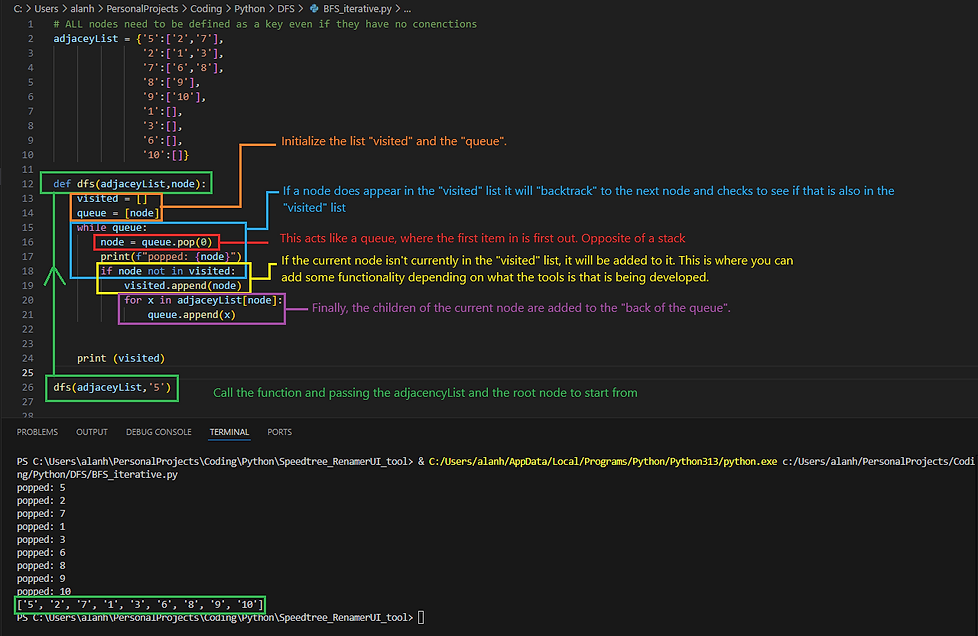Click the printed visited list in terminal
The height and width of the screenshot is (636, 978).
click(140, 605)
